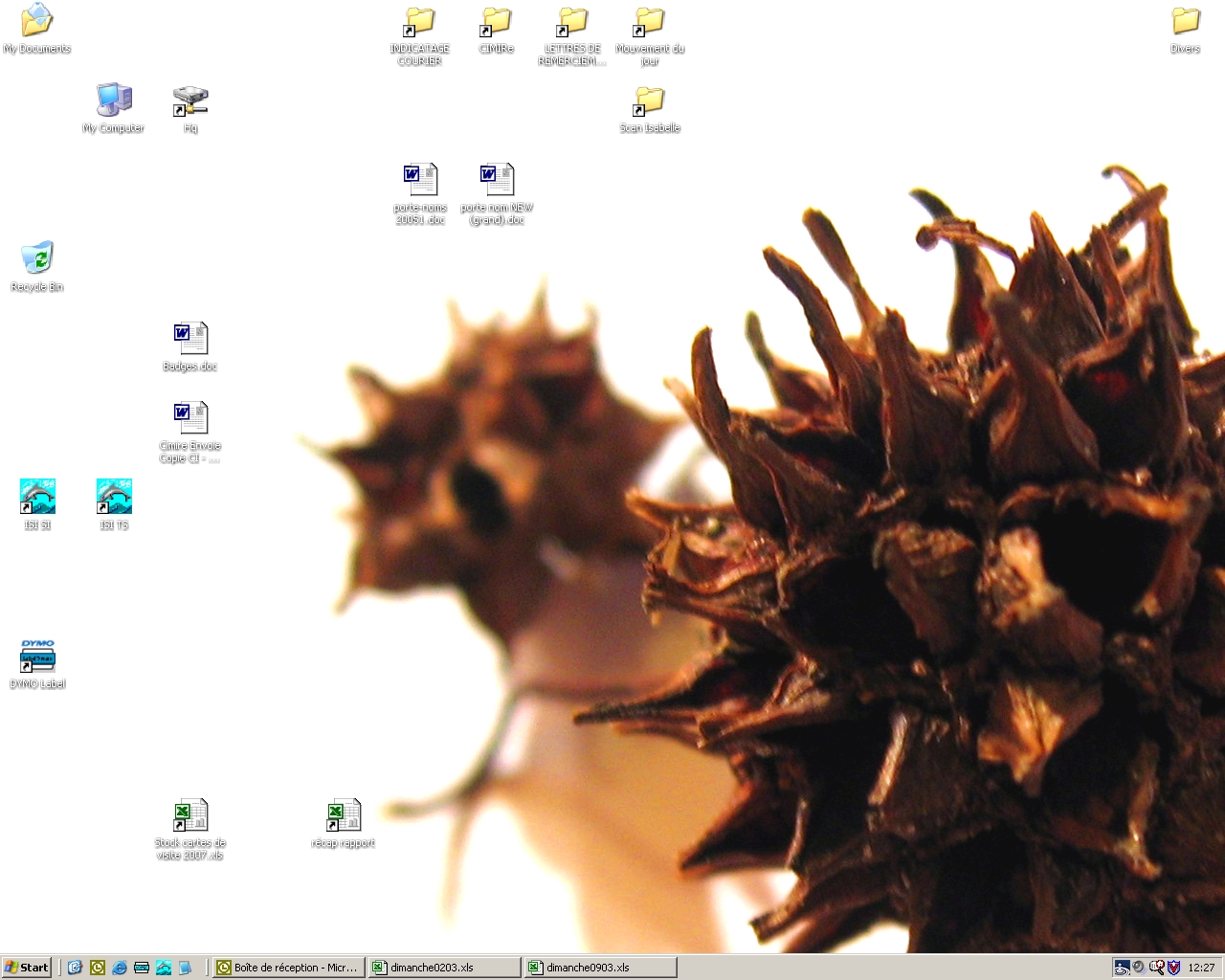Screen dimensions: 1225x980
Task: Click the volume speaker tray icon
Action: pos(1139,967)
